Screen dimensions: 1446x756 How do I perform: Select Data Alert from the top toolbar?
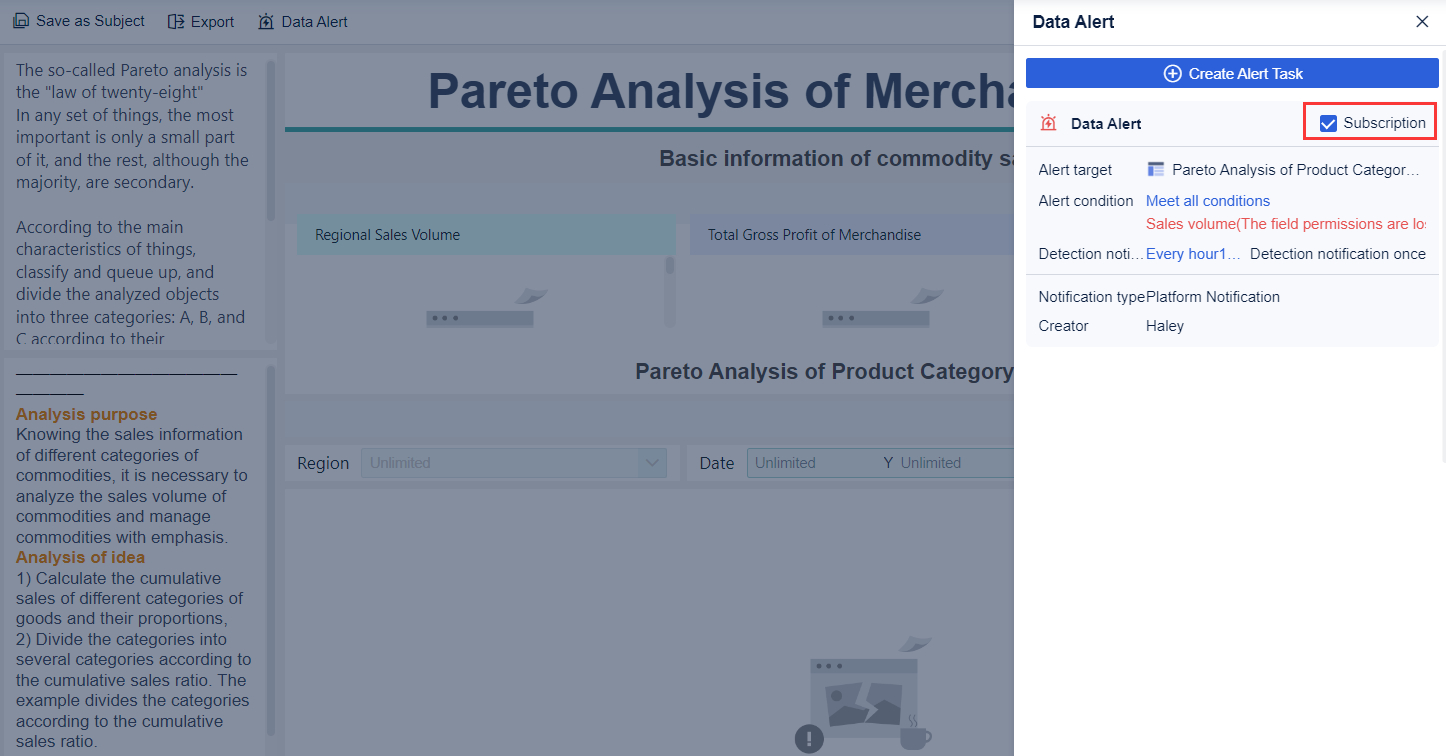tap(313, 20)
